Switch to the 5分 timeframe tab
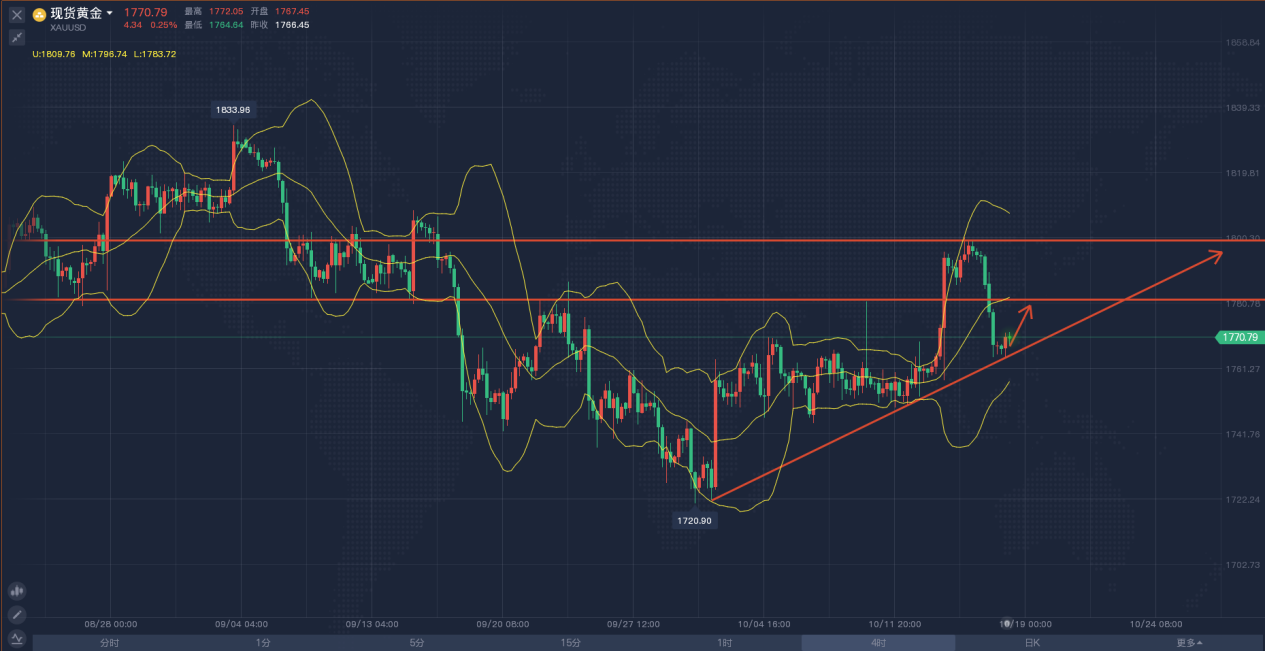Screen dimensions: 1265x651 tap(417, 643)
